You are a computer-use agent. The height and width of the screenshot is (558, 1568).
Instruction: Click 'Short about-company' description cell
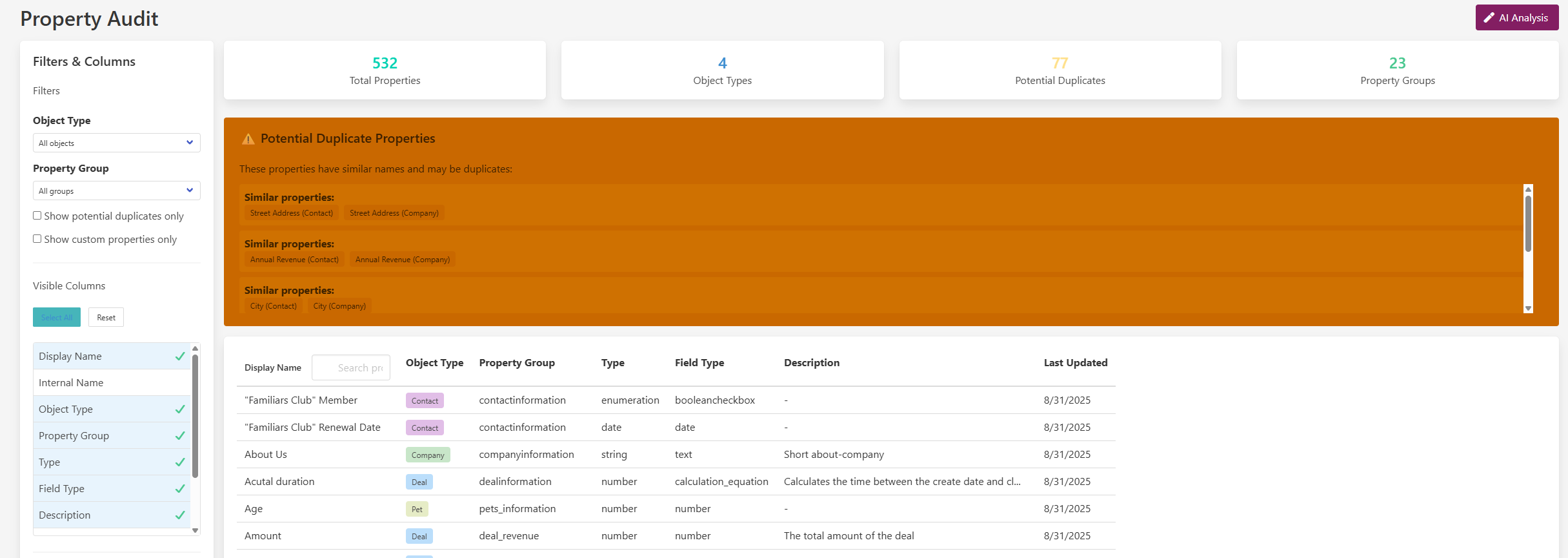coord(834,455)
